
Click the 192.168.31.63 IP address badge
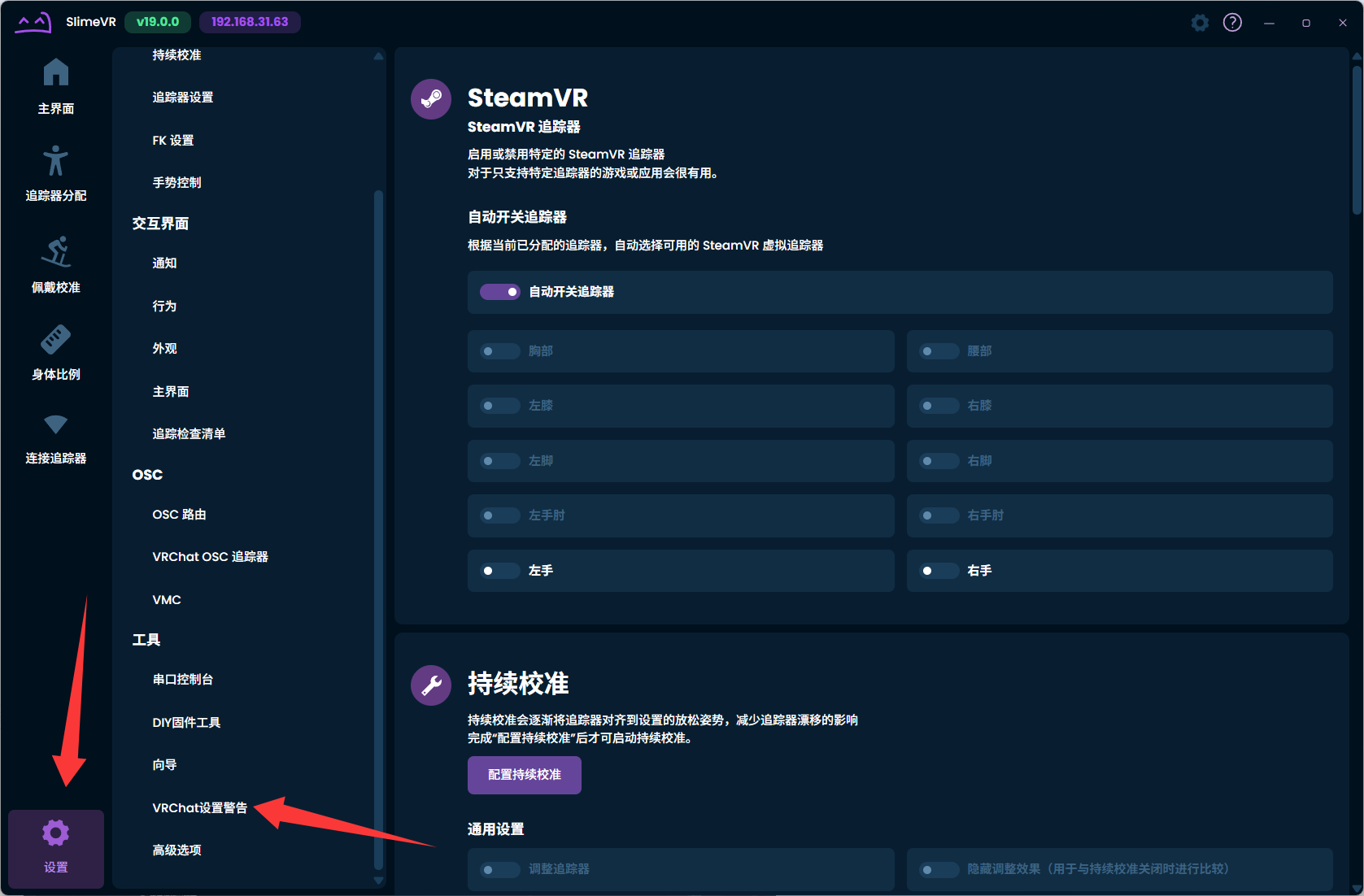tap(250, 22)
